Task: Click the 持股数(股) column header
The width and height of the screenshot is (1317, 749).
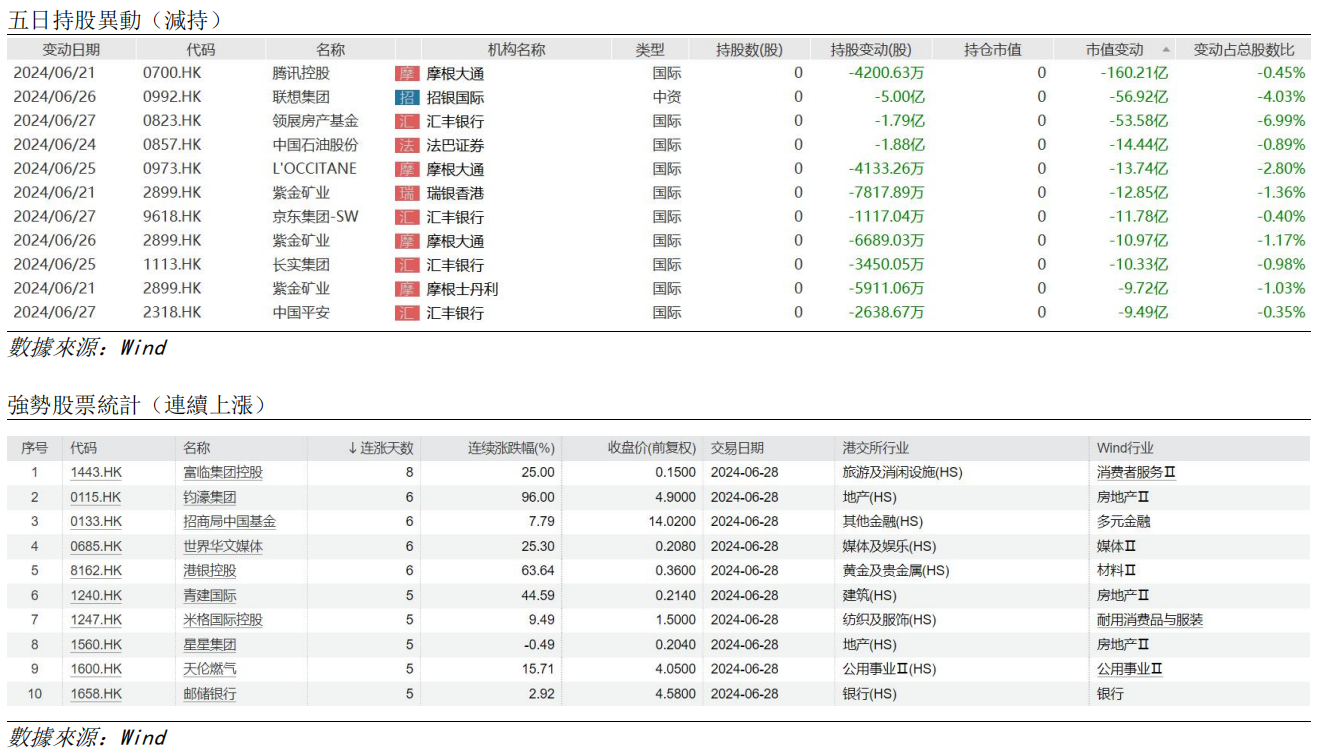Action: pos(750,49)
